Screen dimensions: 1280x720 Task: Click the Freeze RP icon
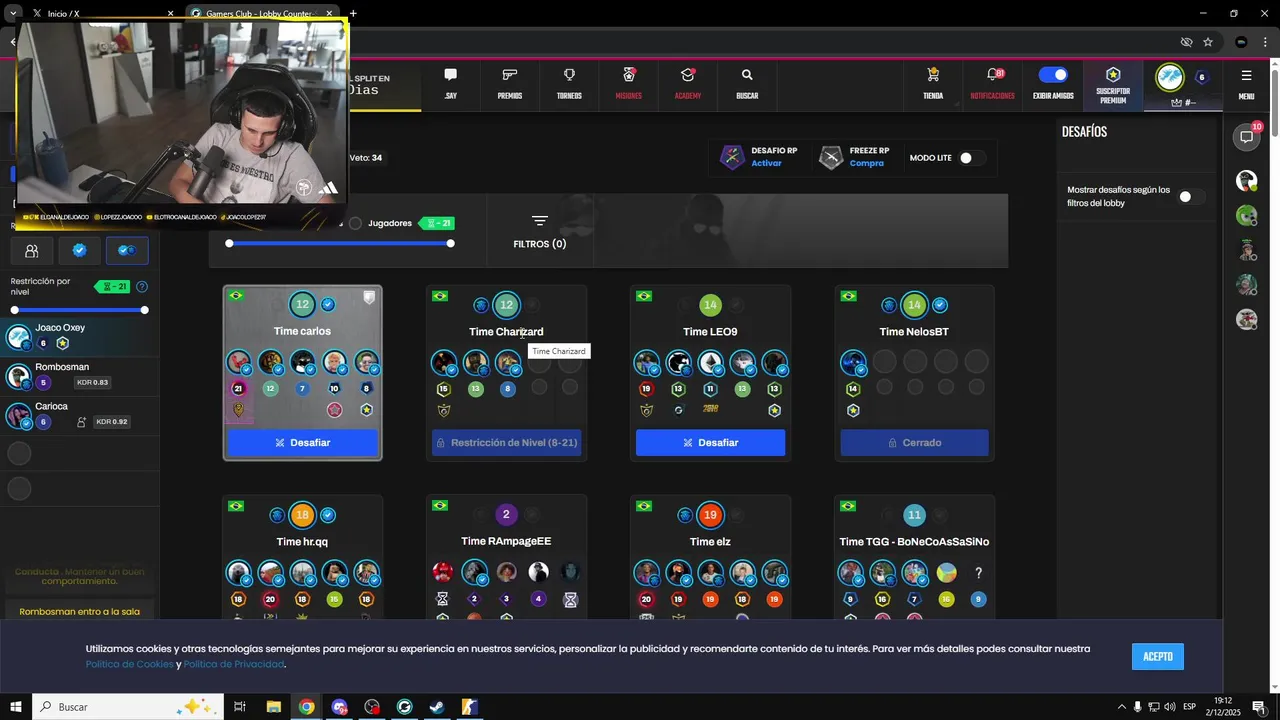[831, 157]
